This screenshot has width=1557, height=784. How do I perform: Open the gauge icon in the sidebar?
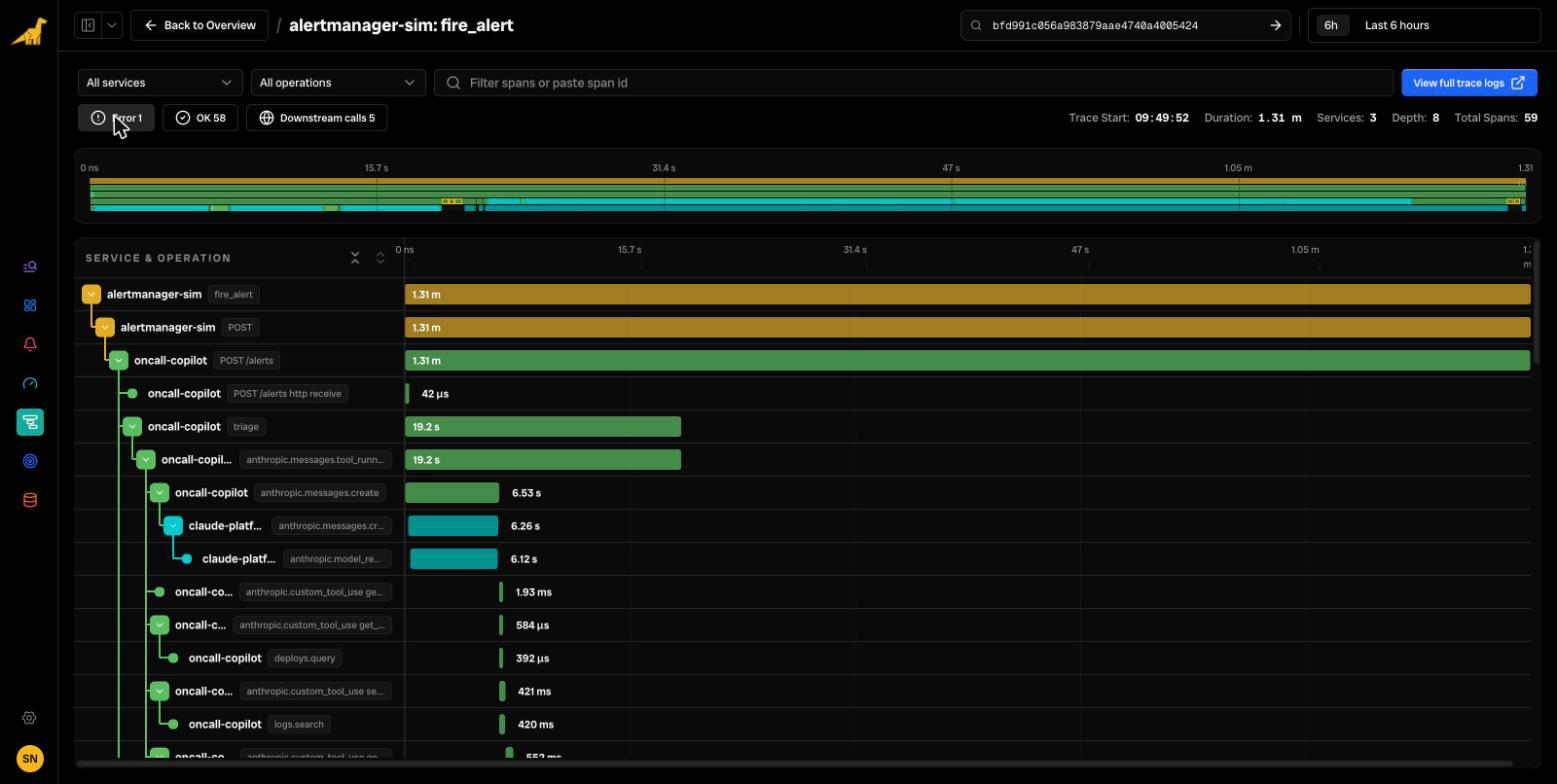(30, 383)
